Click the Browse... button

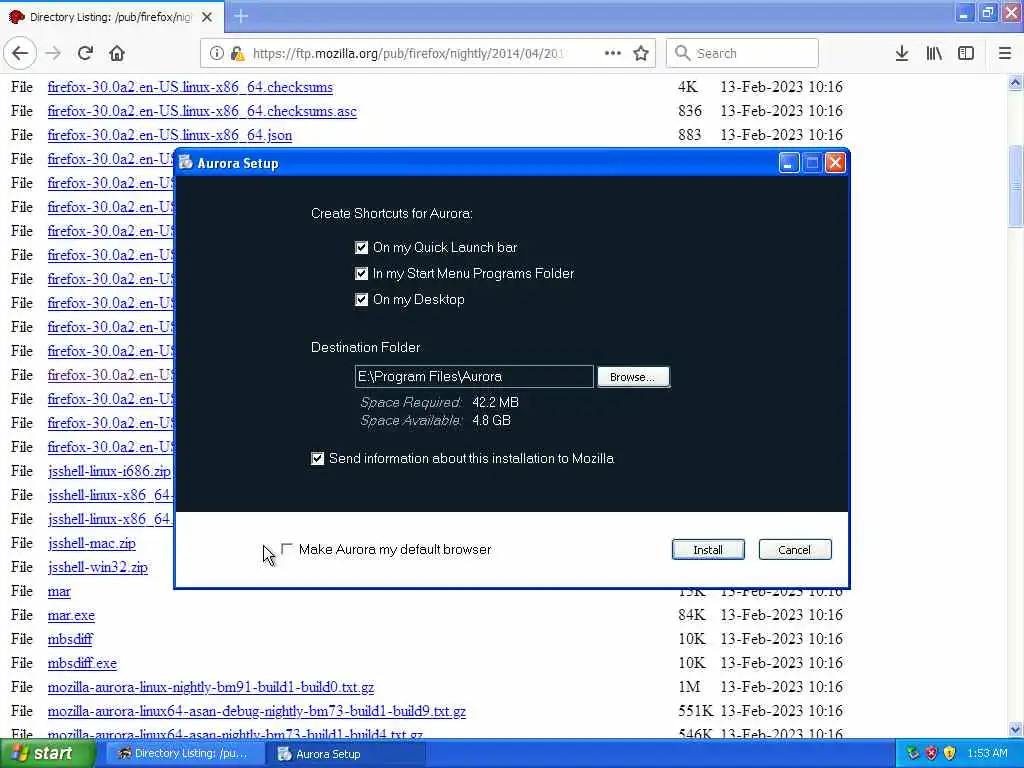click(633, 377)
